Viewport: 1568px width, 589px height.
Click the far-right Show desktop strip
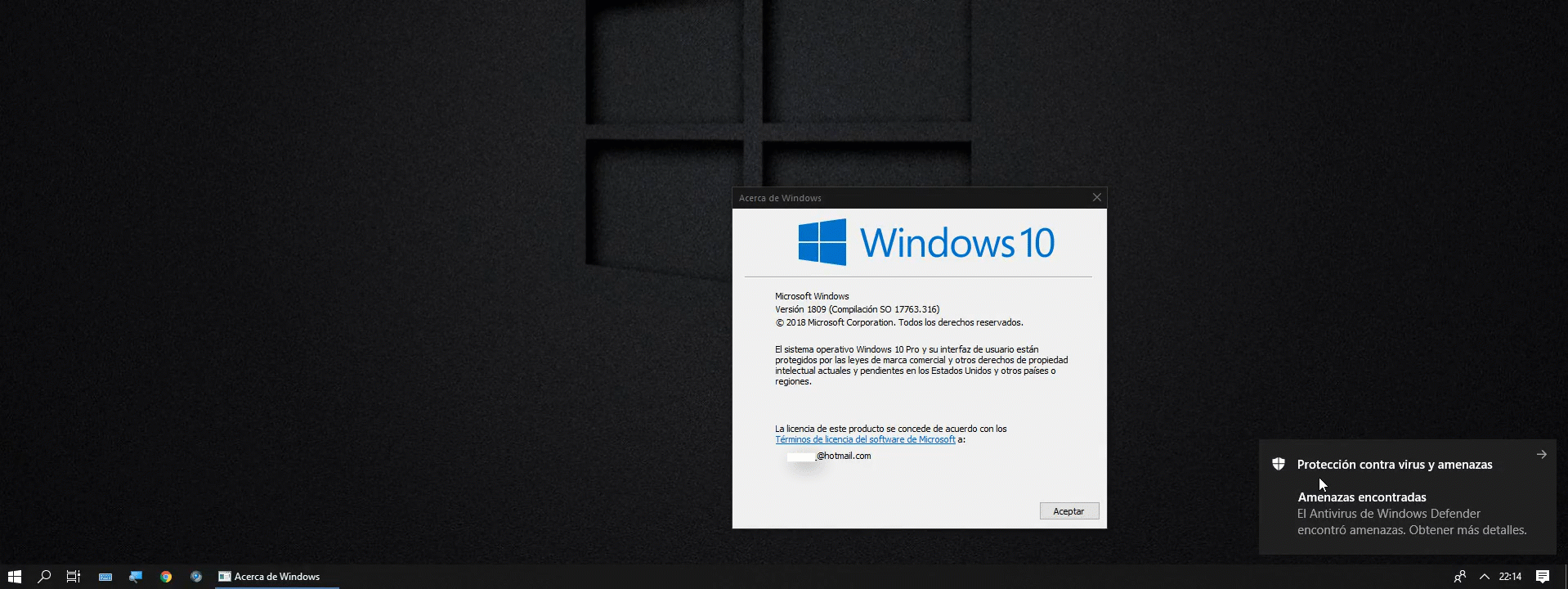1566,577
